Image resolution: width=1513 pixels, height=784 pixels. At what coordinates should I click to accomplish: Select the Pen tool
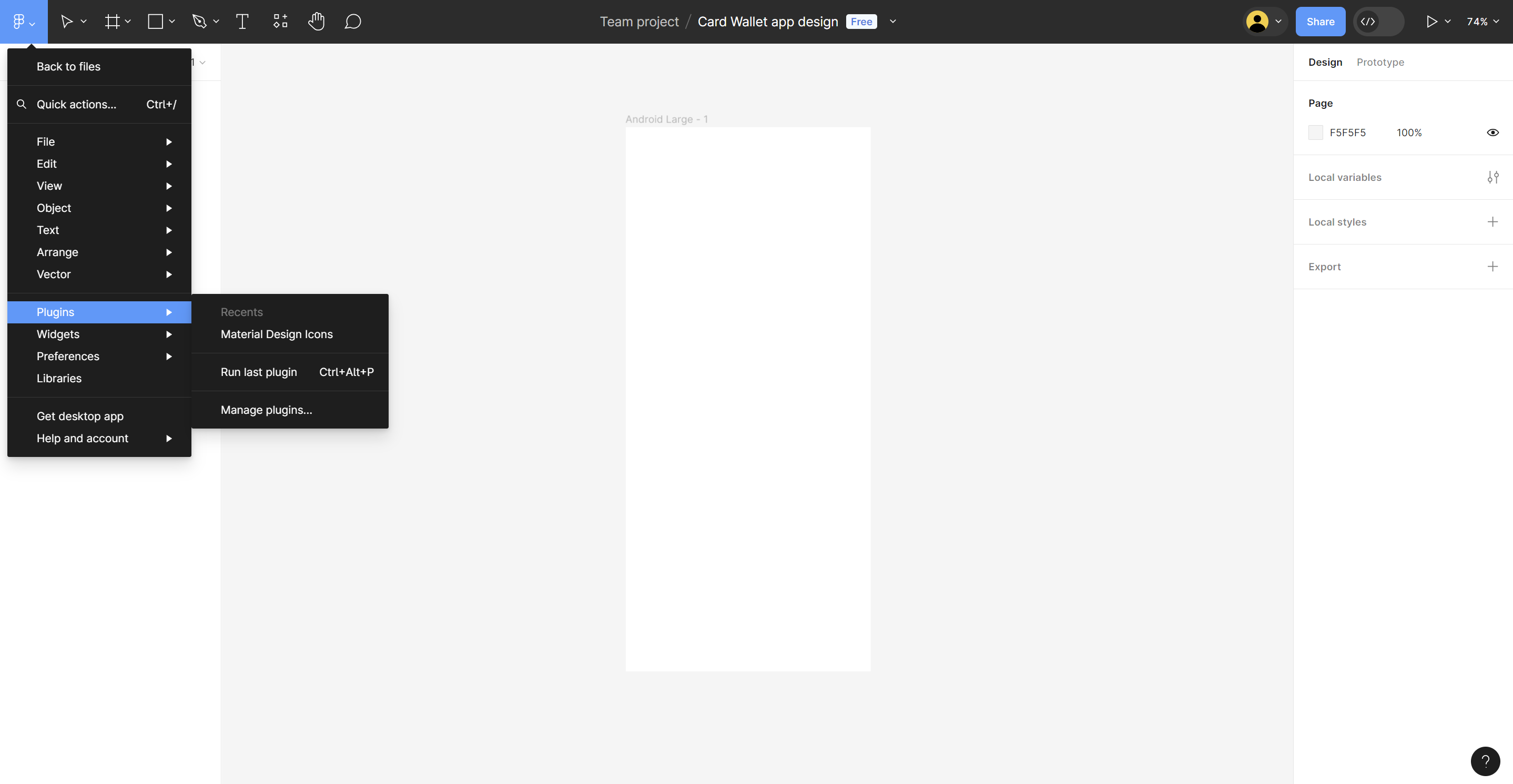(x=199, y=22)
